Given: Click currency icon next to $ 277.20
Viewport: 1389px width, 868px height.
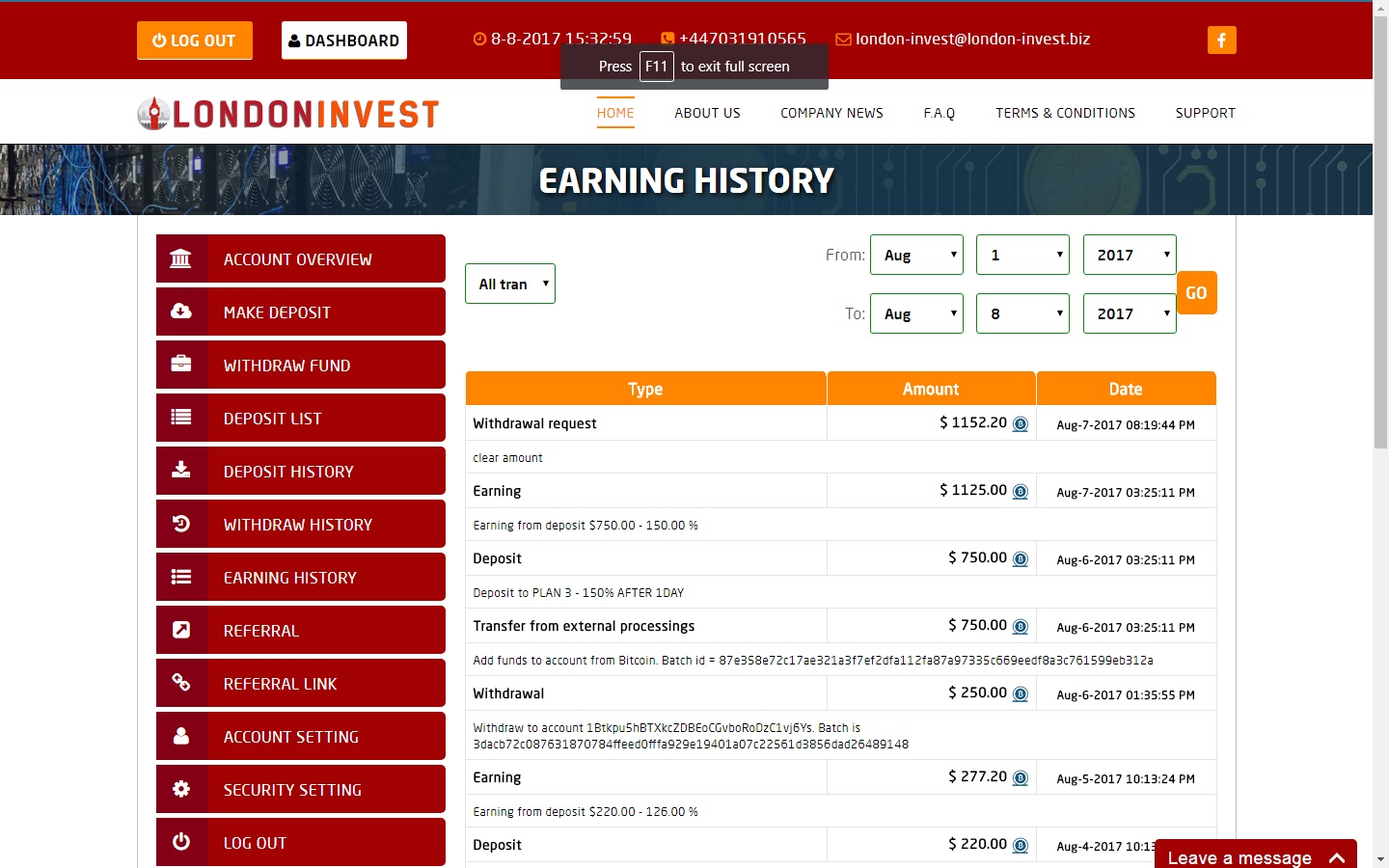Looking at the screenshot, I should (x=1021, y=778).
